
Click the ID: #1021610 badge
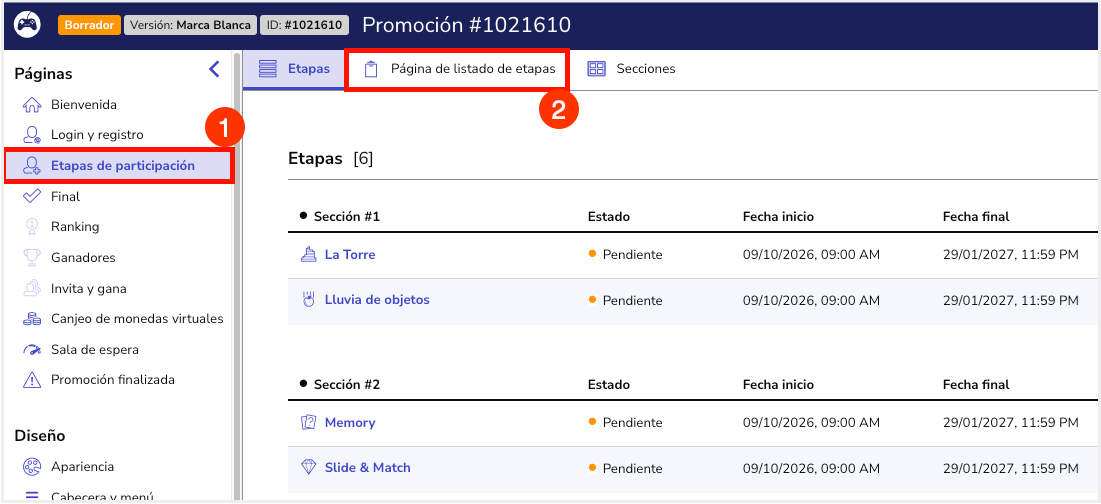tap(304, 25)
